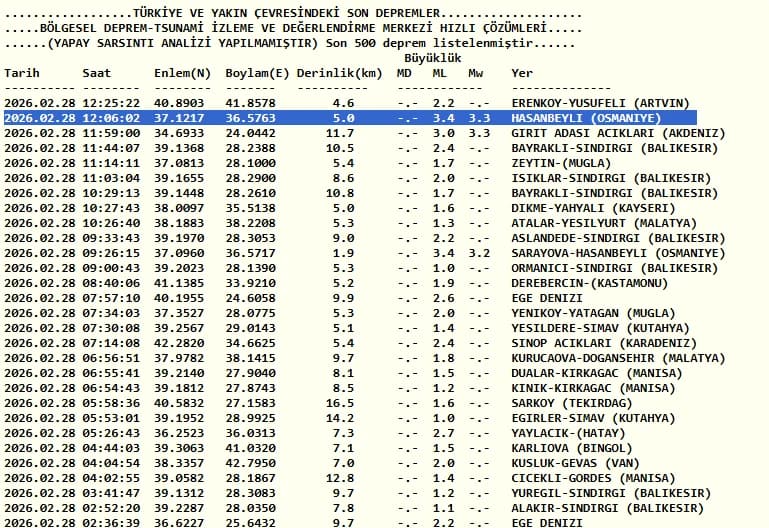Click the Derinlik(km) column header

[x=339, y=74]
